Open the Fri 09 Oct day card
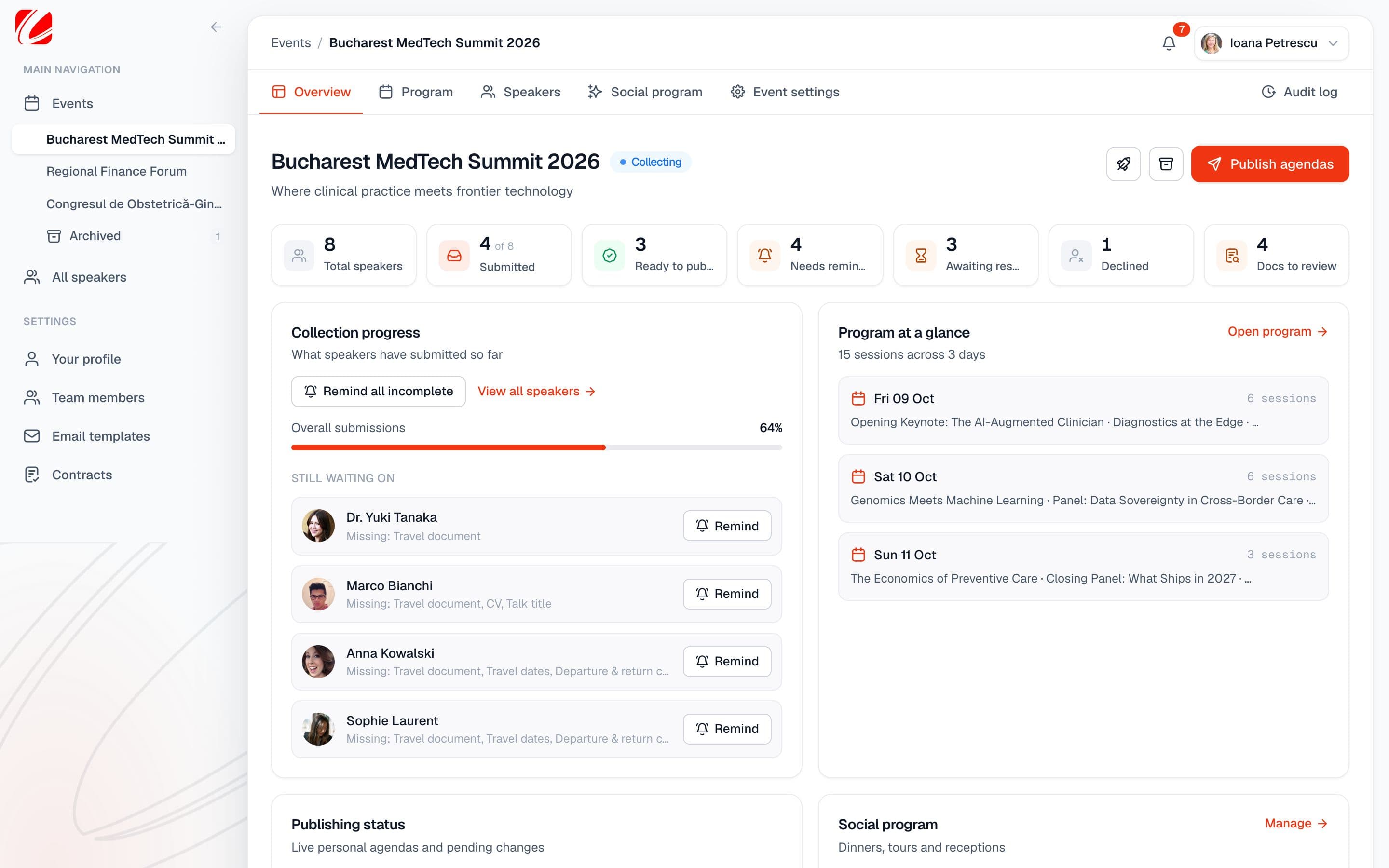The width and height of the screenshot is (1389, 868). 1083,410
